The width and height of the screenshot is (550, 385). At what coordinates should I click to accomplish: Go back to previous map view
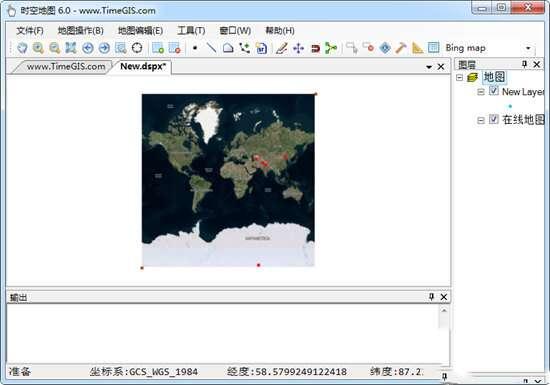pyautogui.click(x=88, y=48)
